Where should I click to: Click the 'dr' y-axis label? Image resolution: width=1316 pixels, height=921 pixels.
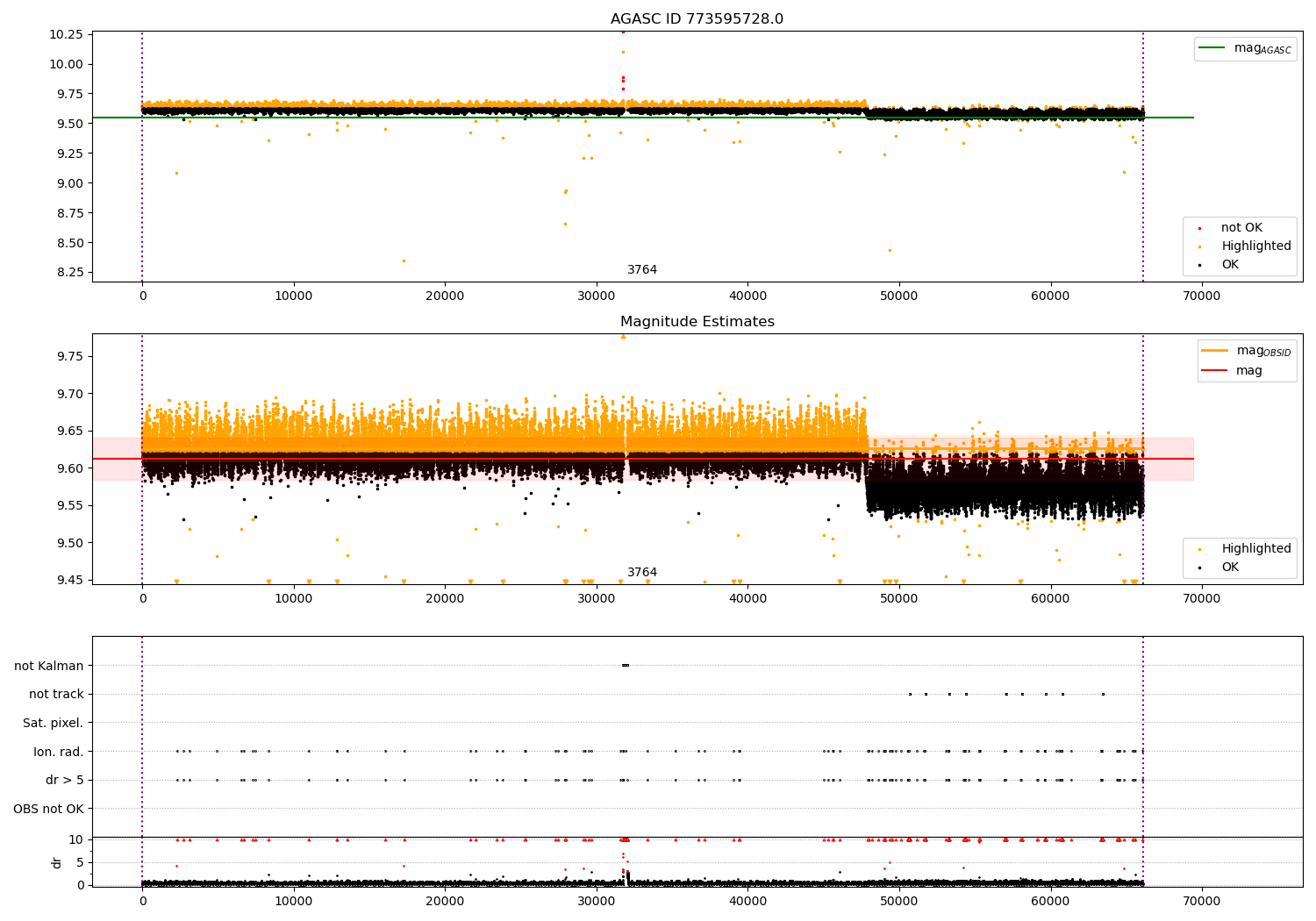[x=57, y=862]
